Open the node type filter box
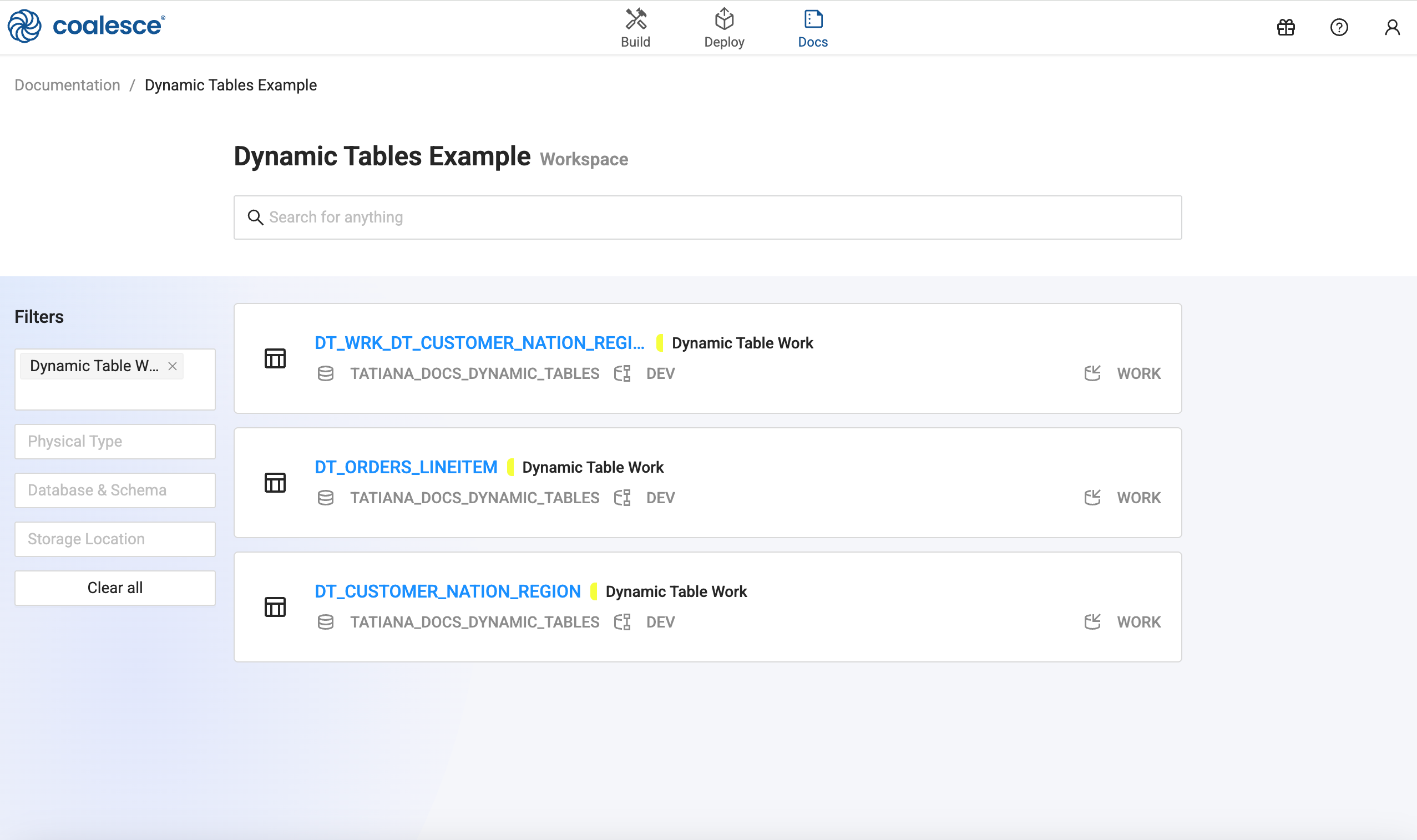 pos(115,379)
